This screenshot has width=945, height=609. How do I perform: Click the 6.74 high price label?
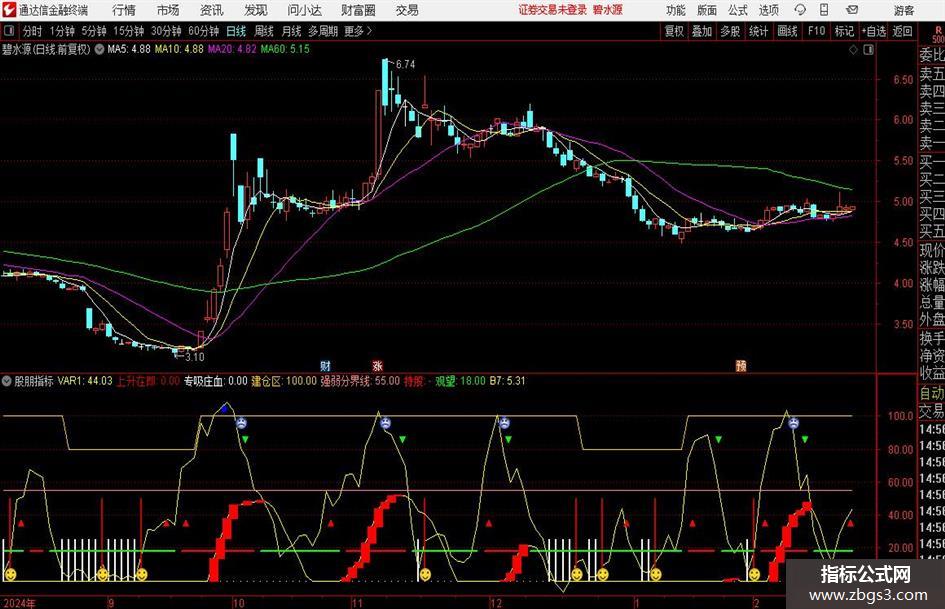tap(406, 64)
